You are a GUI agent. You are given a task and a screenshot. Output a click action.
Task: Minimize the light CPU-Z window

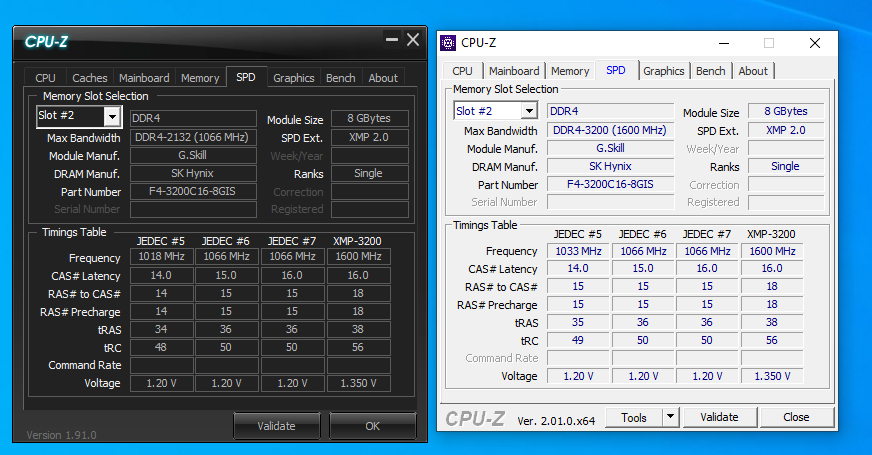[724, 43]
